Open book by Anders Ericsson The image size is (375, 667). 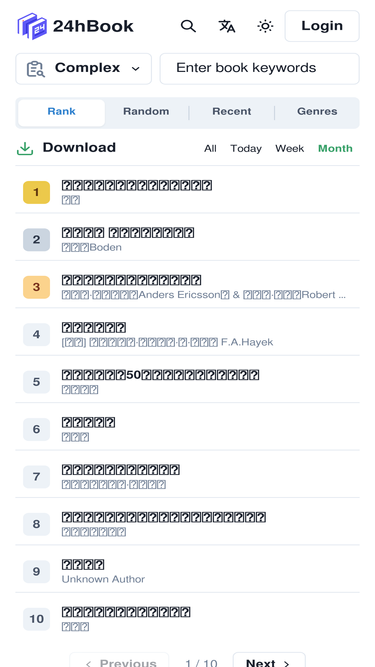click(x=188, y=287)
